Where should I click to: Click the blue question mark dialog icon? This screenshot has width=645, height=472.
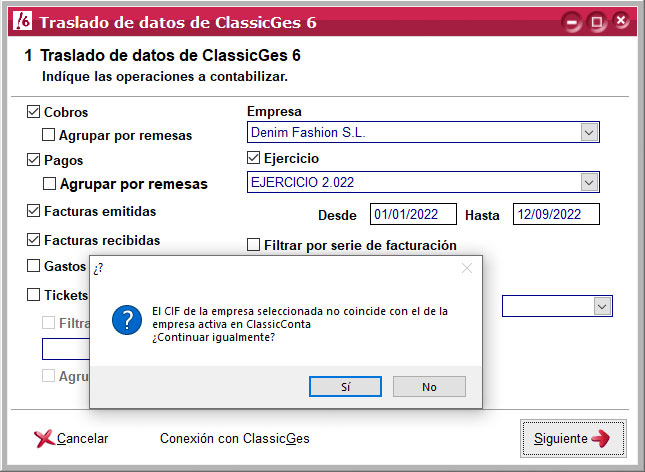(x=127, y=320)
